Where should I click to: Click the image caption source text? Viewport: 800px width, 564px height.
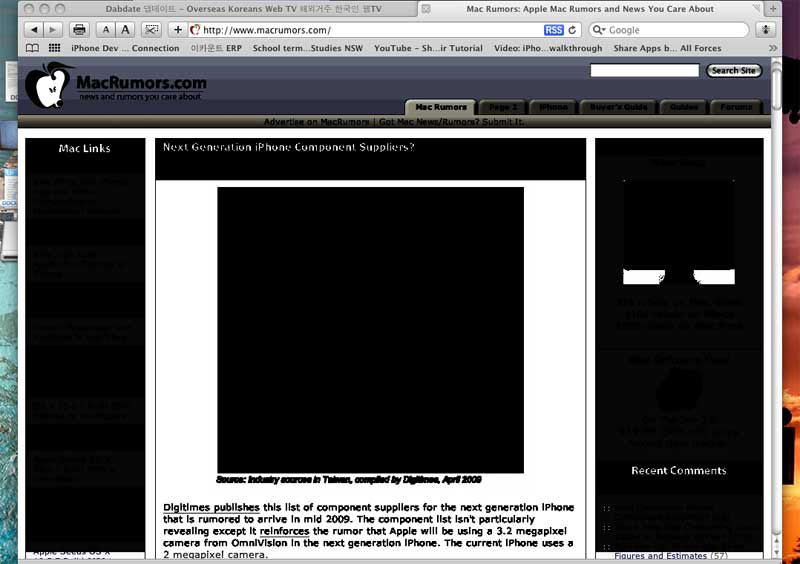pyautogui.click(x=348, y=480)
